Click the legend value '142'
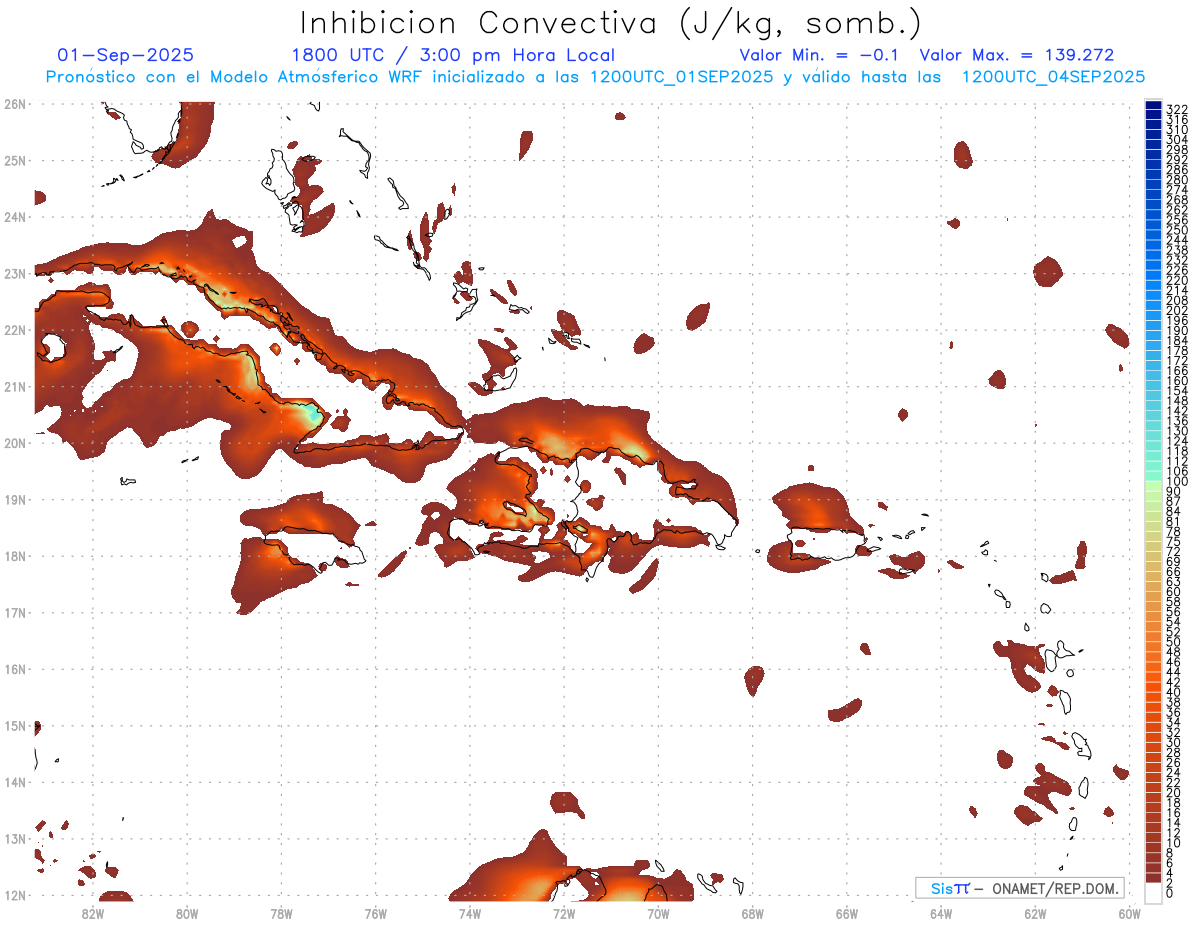1200x927 pixels. (1177, 411)
